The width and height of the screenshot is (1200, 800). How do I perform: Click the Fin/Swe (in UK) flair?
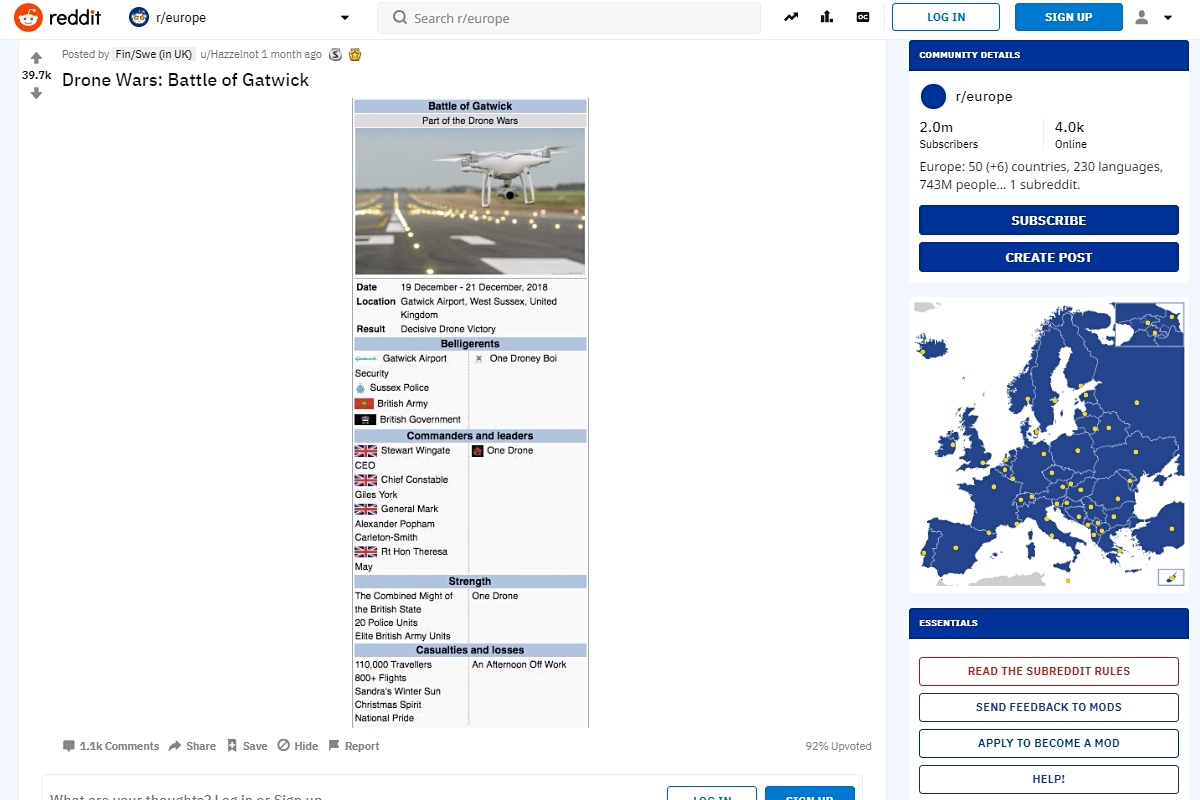pos(154,55)
